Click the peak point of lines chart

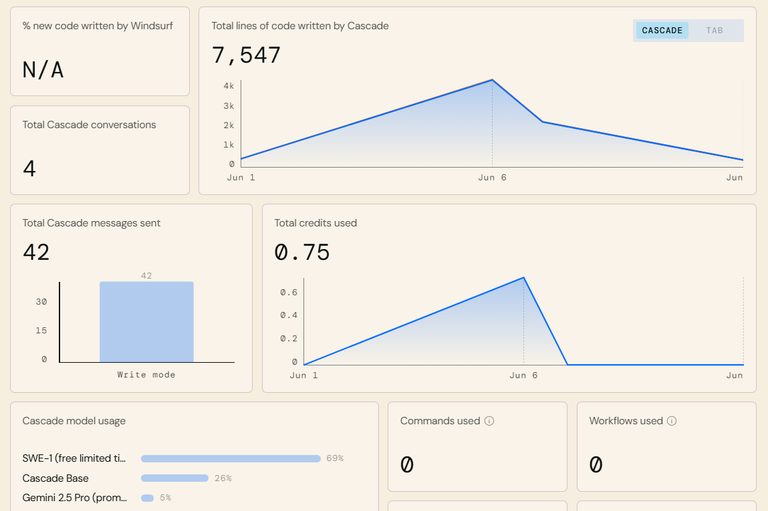click(492, 80)
